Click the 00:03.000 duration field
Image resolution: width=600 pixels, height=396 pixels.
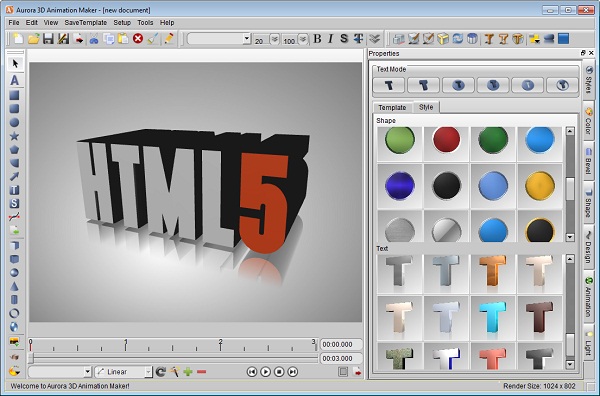coord(341,359)
